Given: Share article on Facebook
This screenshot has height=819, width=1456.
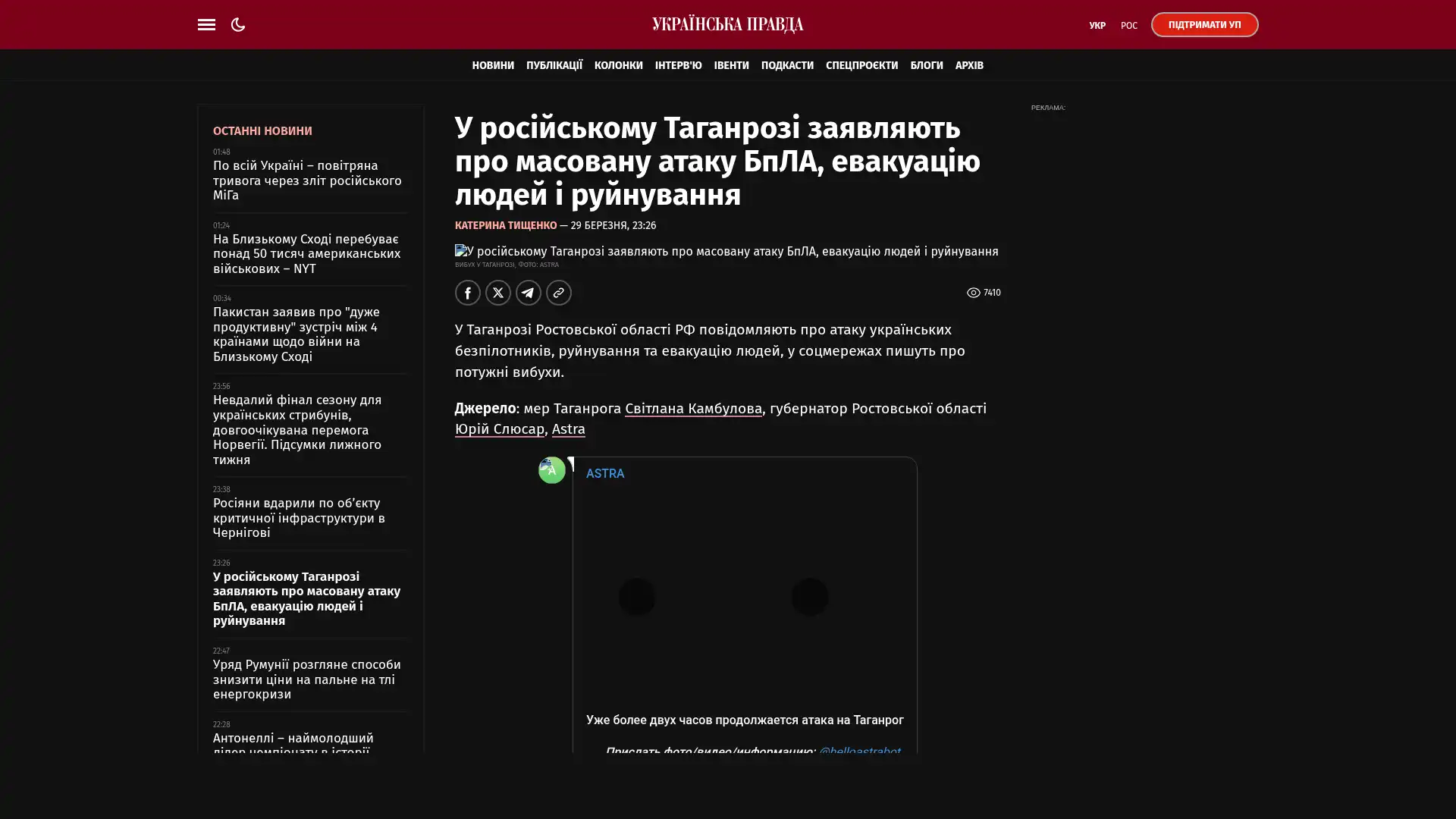Looking at the screenshot, I should tap(468, 293).
